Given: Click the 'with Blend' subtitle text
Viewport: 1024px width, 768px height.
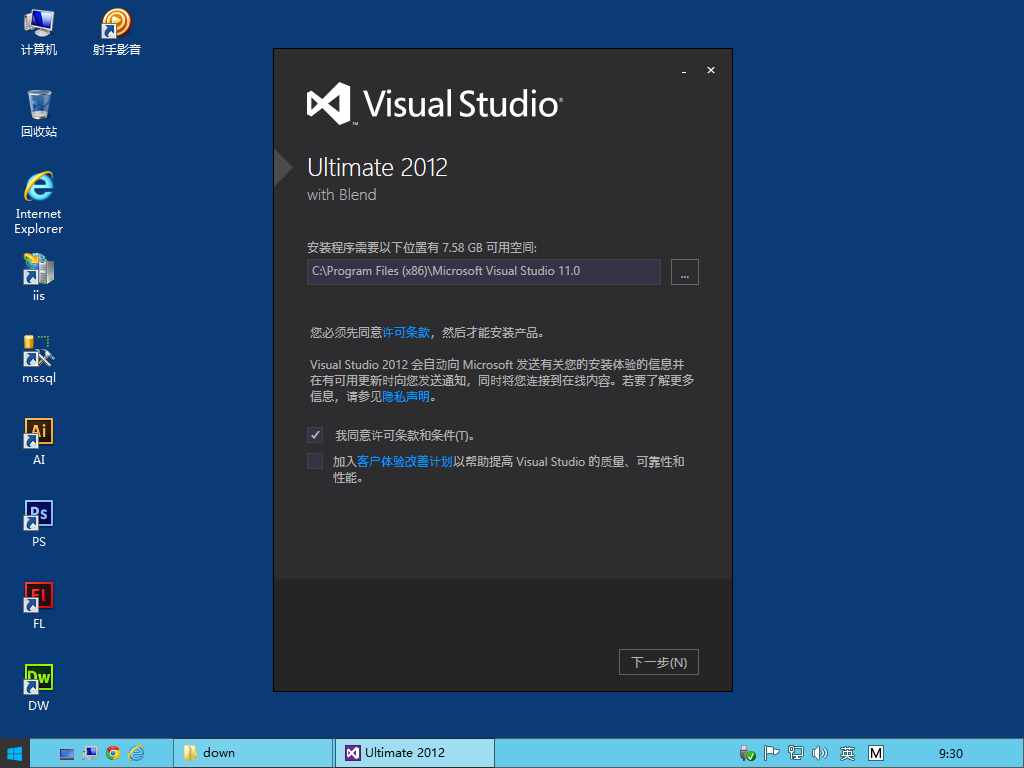Looking at the screenshot, I should (x=342, y=195).
